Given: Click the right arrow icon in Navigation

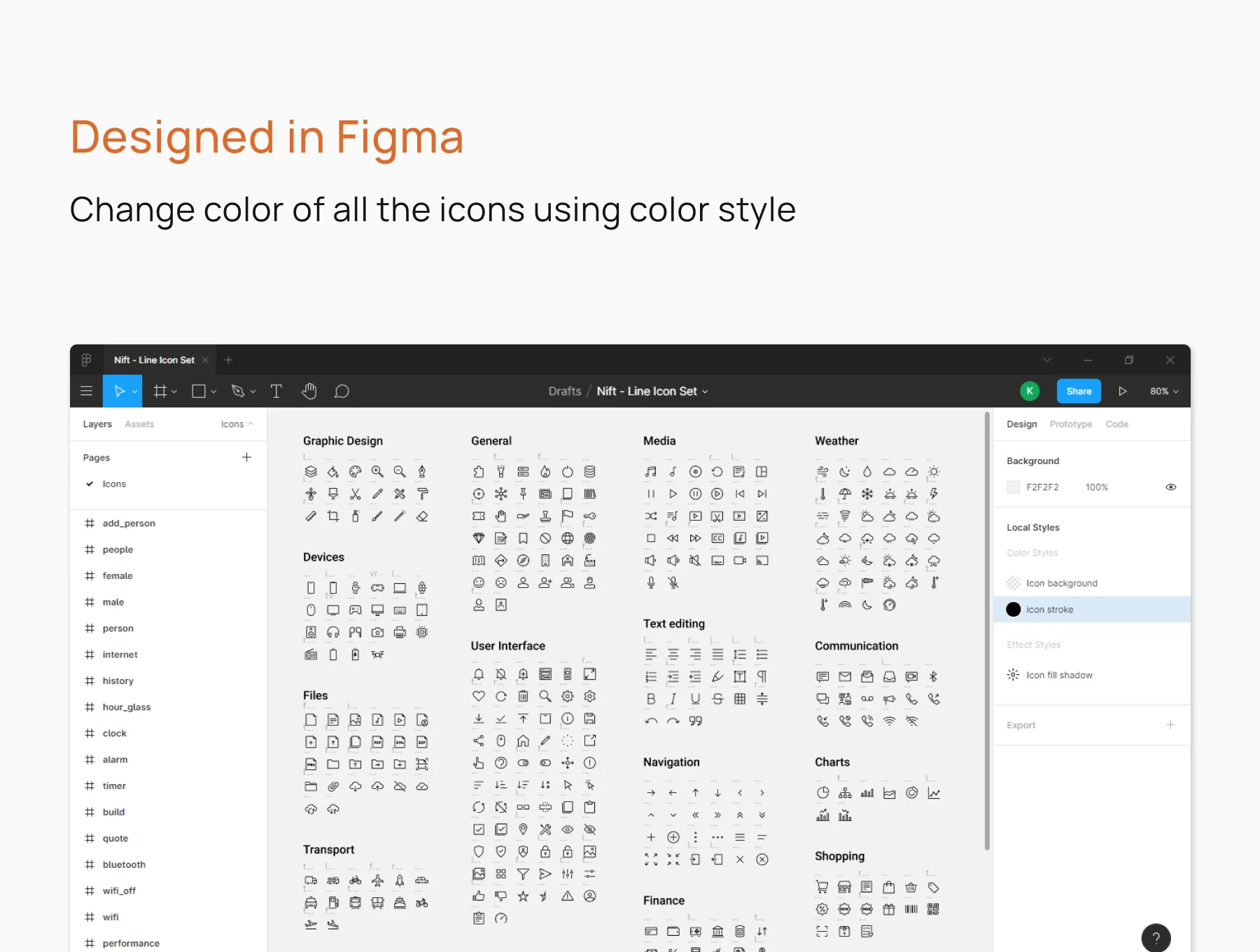Looking at the screenshot, I should (651, 792).
